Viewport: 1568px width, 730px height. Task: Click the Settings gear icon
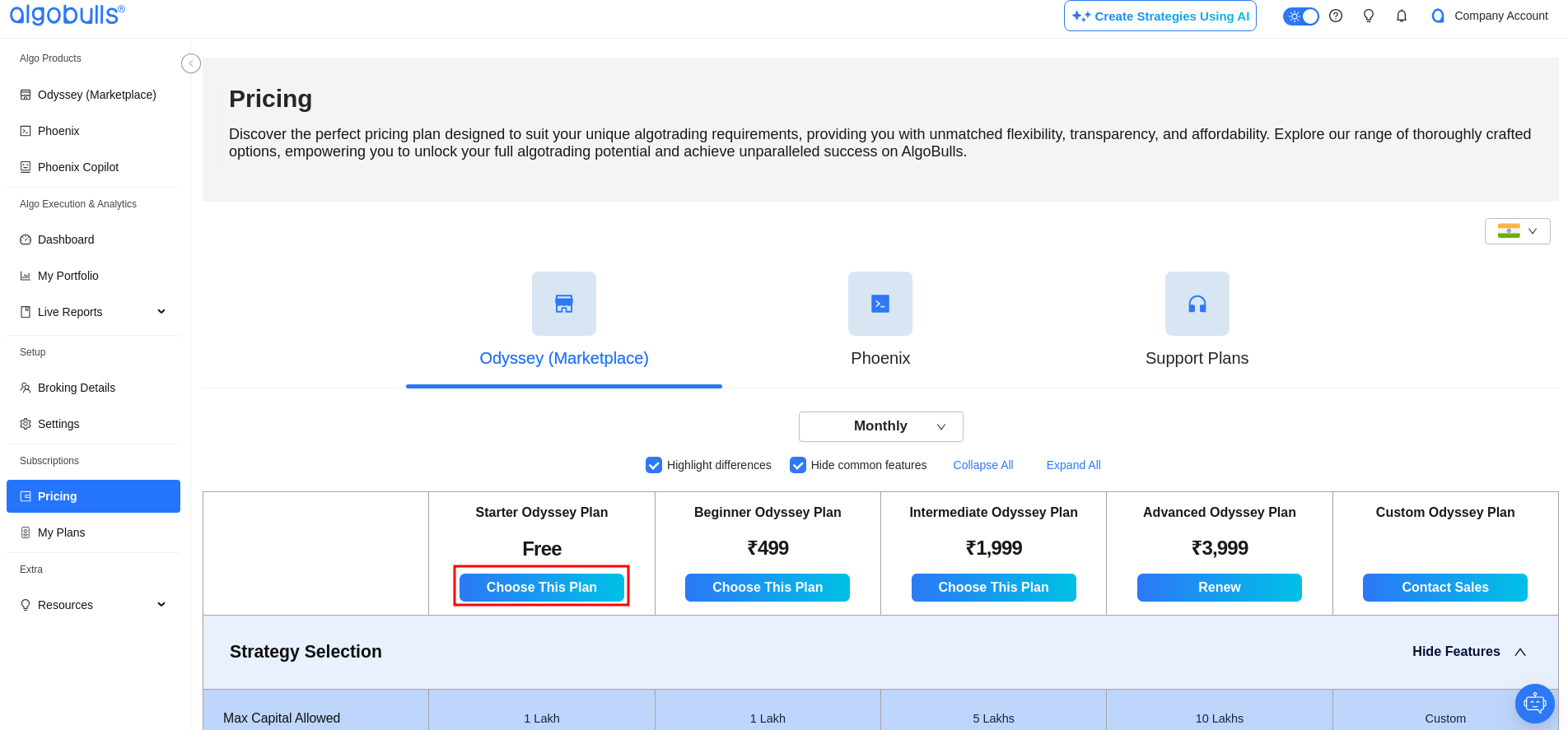point(26,424)
